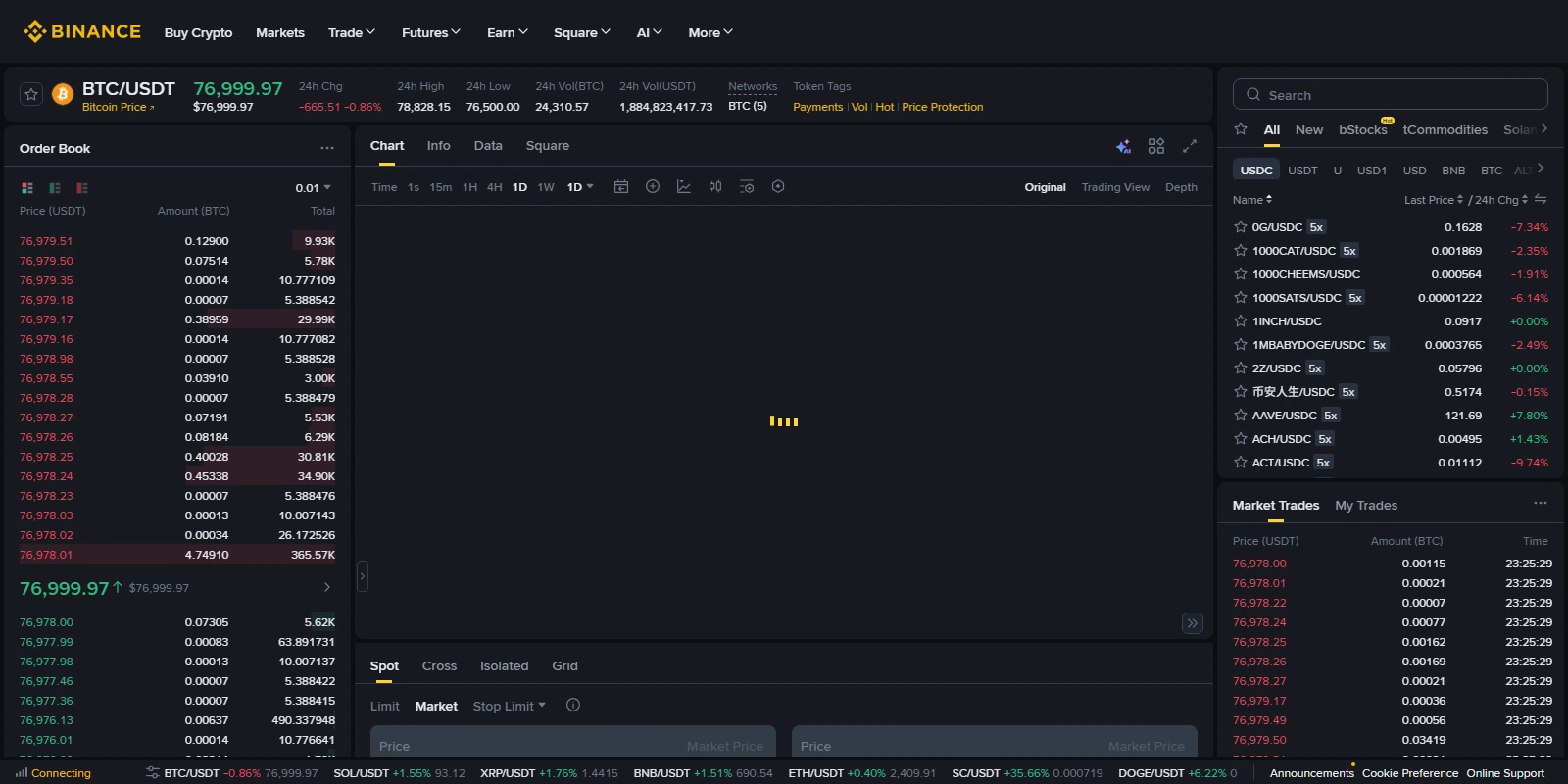Click the add circle icon in chart toolbar
1568x784 pixels.
coord(653,186)
